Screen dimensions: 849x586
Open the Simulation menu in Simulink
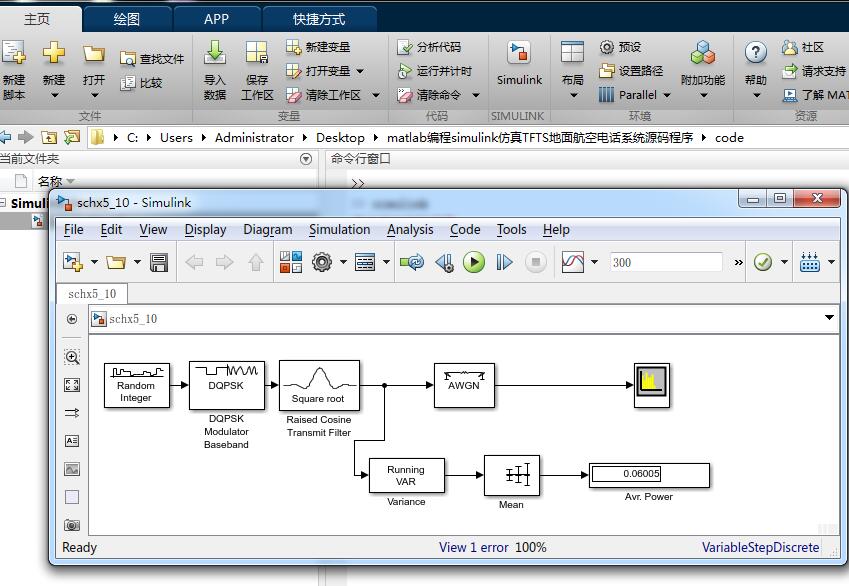339,230
